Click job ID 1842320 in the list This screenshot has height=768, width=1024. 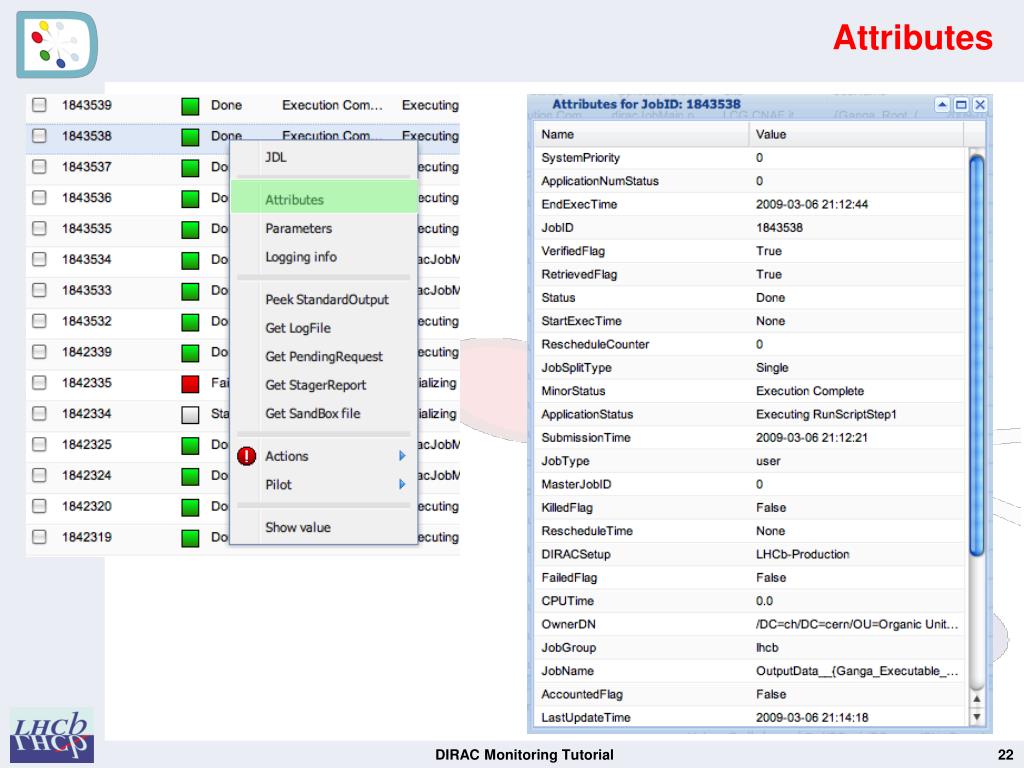(87, 506)
